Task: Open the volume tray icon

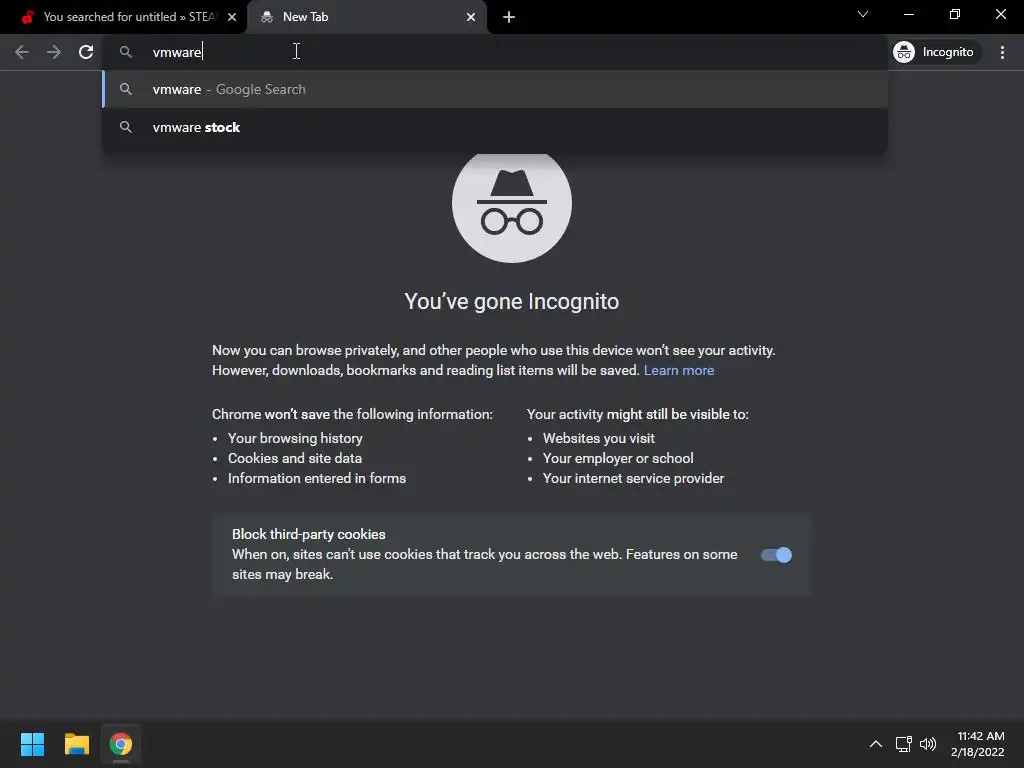Action: pyautogui.click(x=928, y=744)
